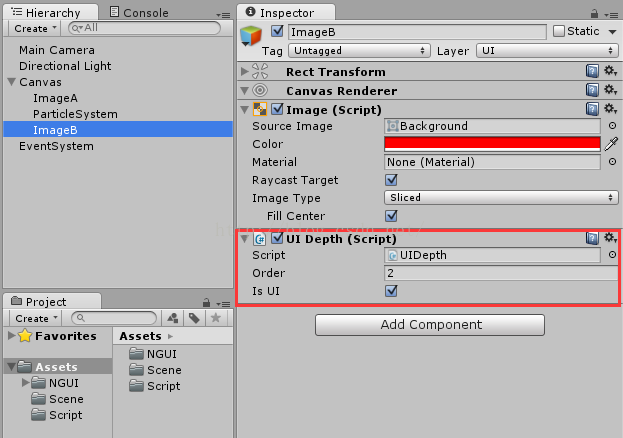Search by type in Project panel
The image size is (623, 438).
coord(173,318)
